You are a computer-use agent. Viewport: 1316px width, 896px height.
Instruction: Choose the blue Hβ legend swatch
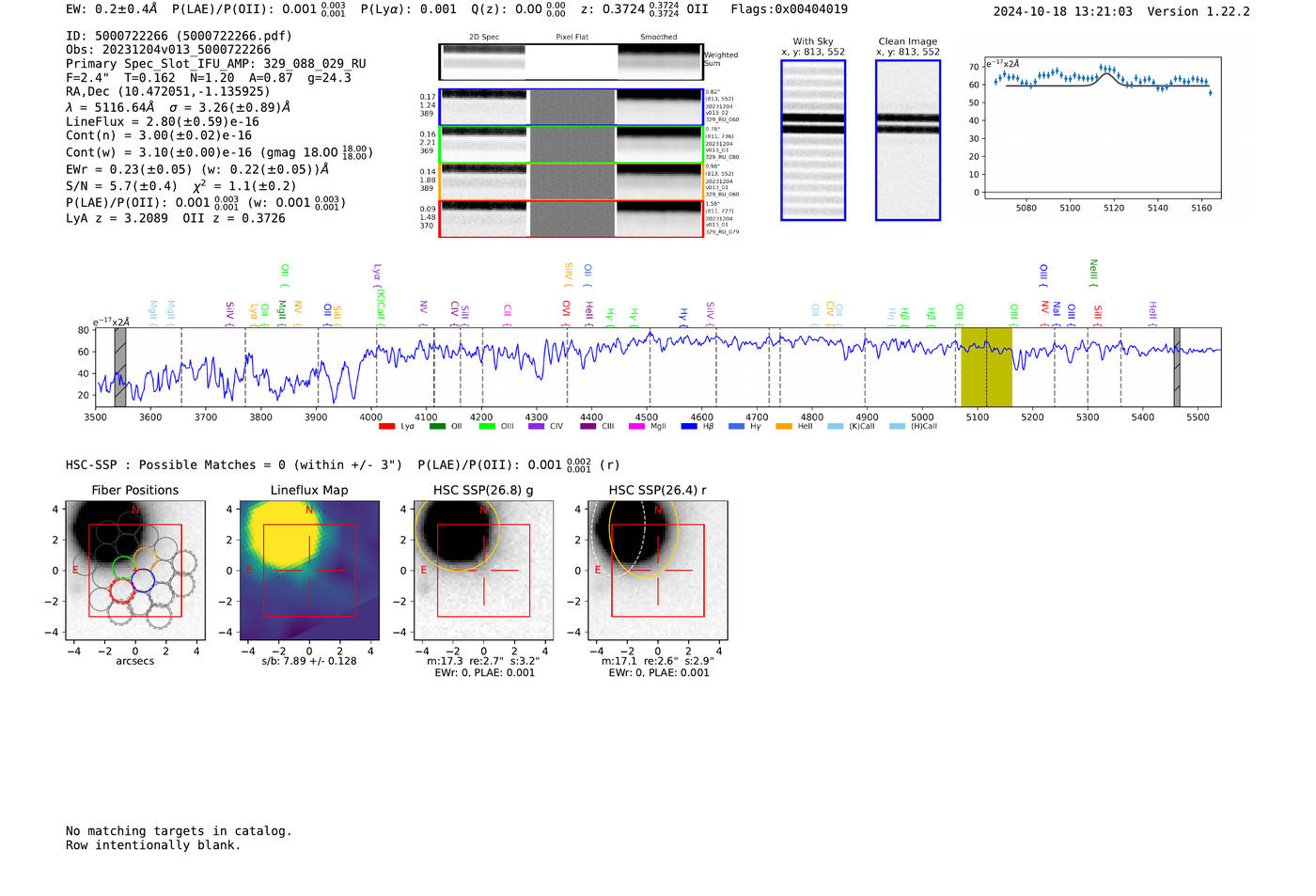[689, 427]
